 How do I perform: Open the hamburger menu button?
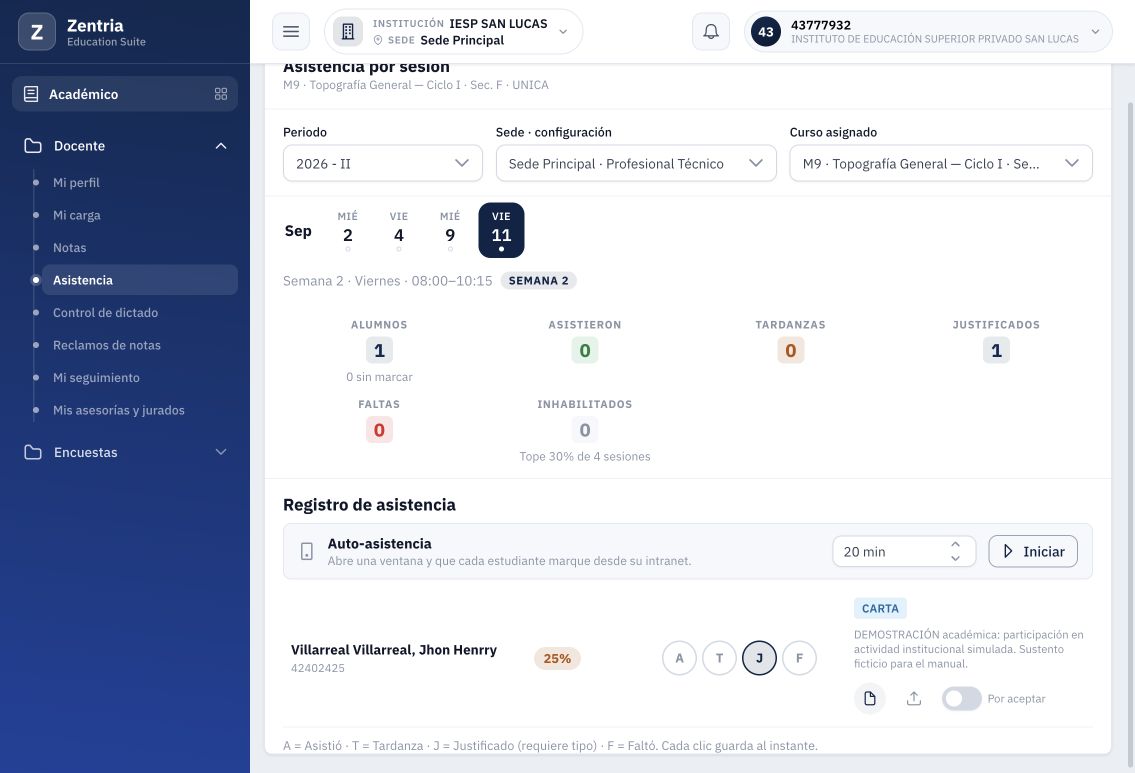[291, 32]
